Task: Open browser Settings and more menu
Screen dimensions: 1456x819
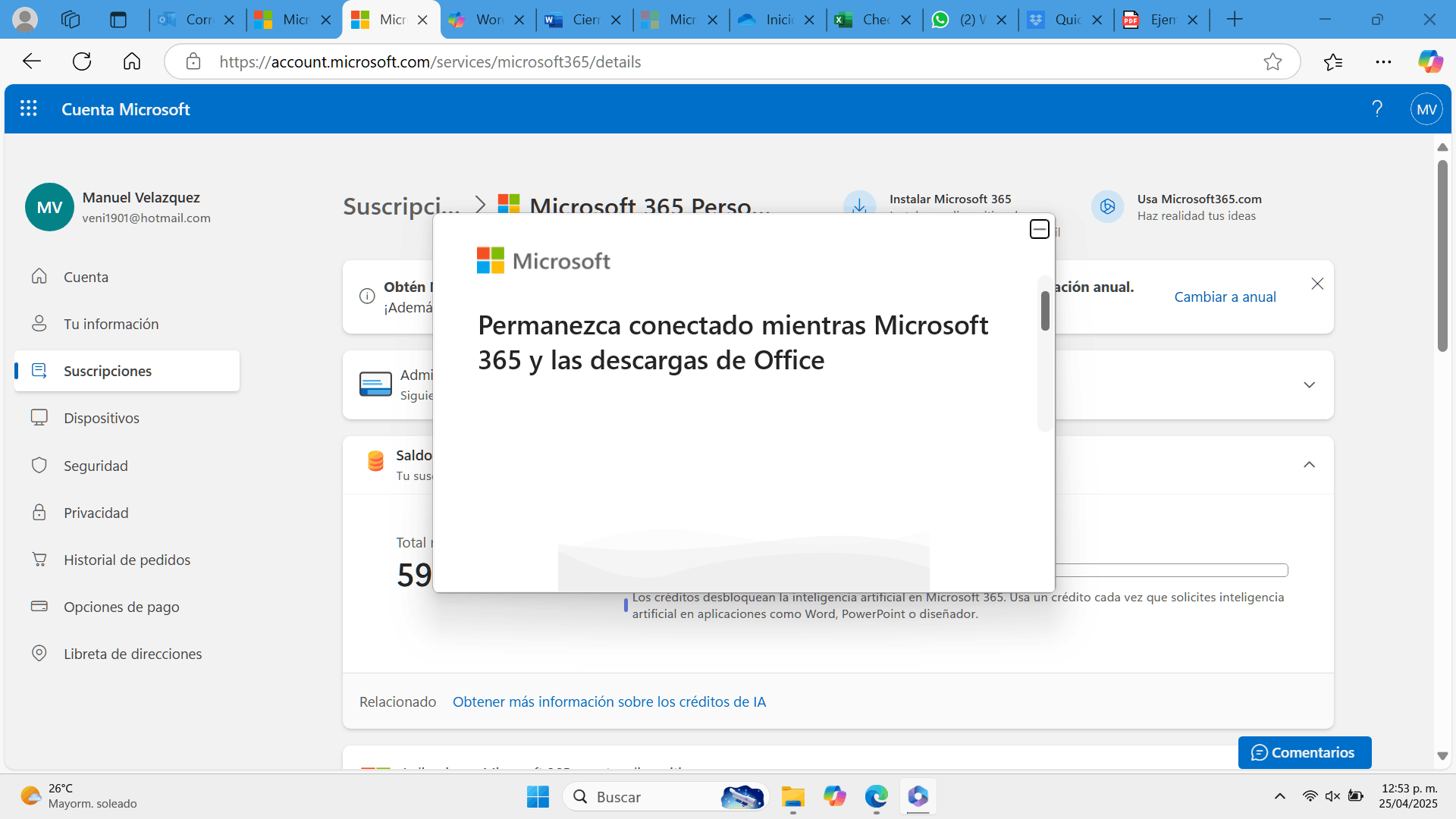Action: [x=1383, y=61]
